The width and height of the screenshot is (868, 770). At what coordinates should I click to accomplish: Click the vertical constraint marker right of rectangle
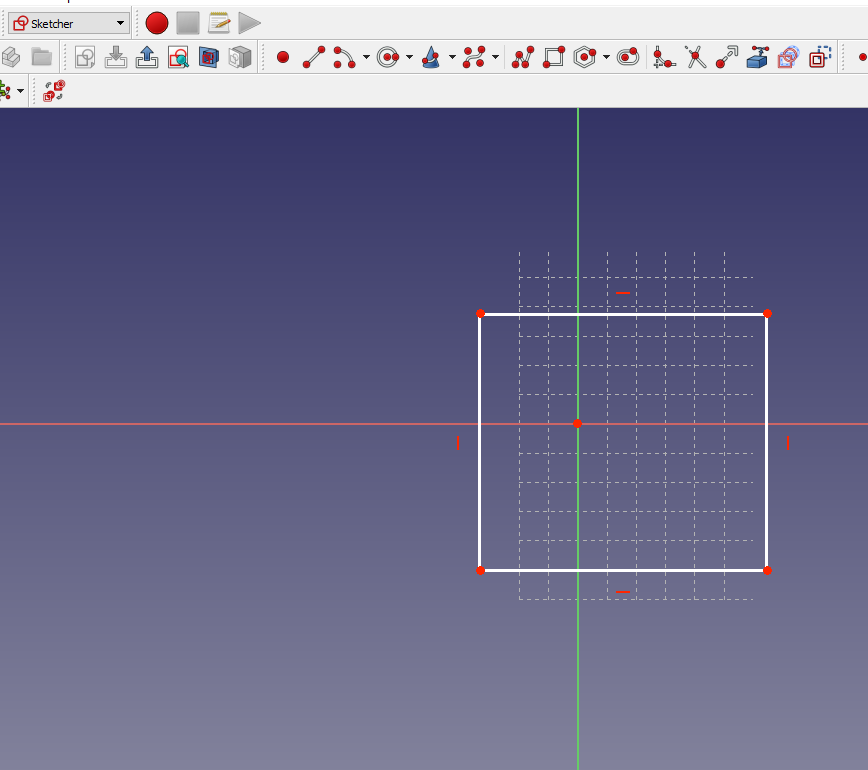point(788,443)
